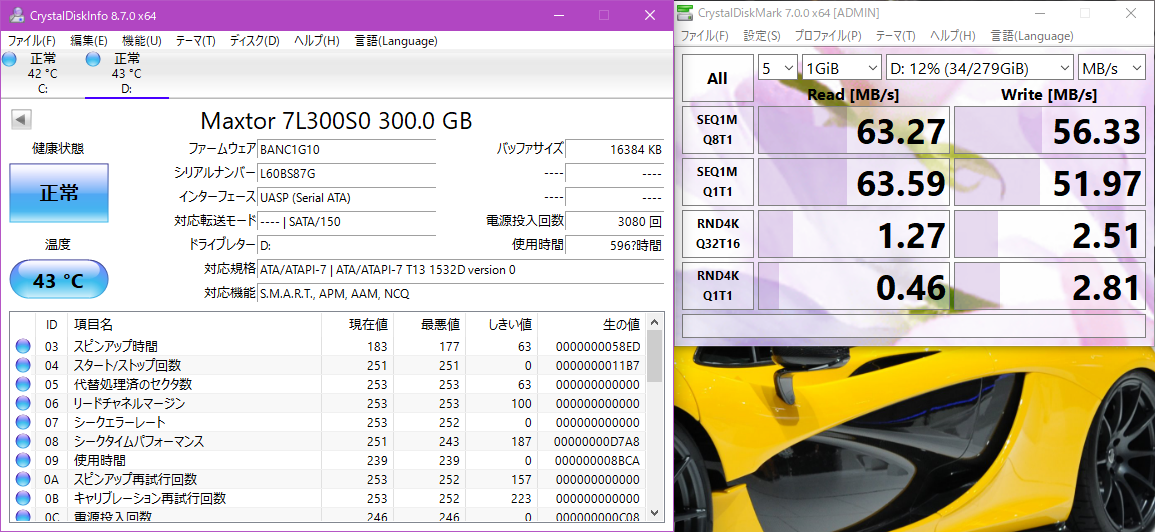Screen dimensions: 1155x532
Task: Open the 1GiB test size dropdown
Action: 840,68
